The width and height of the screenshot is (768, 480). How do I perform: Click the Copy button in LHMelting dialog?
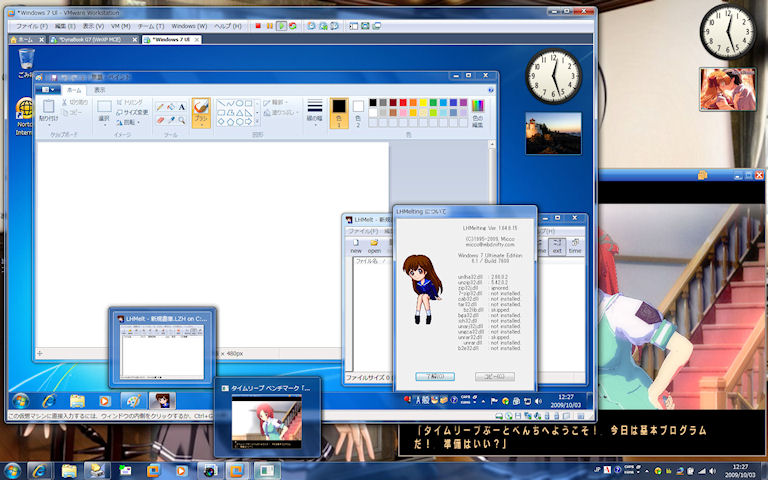495,376
